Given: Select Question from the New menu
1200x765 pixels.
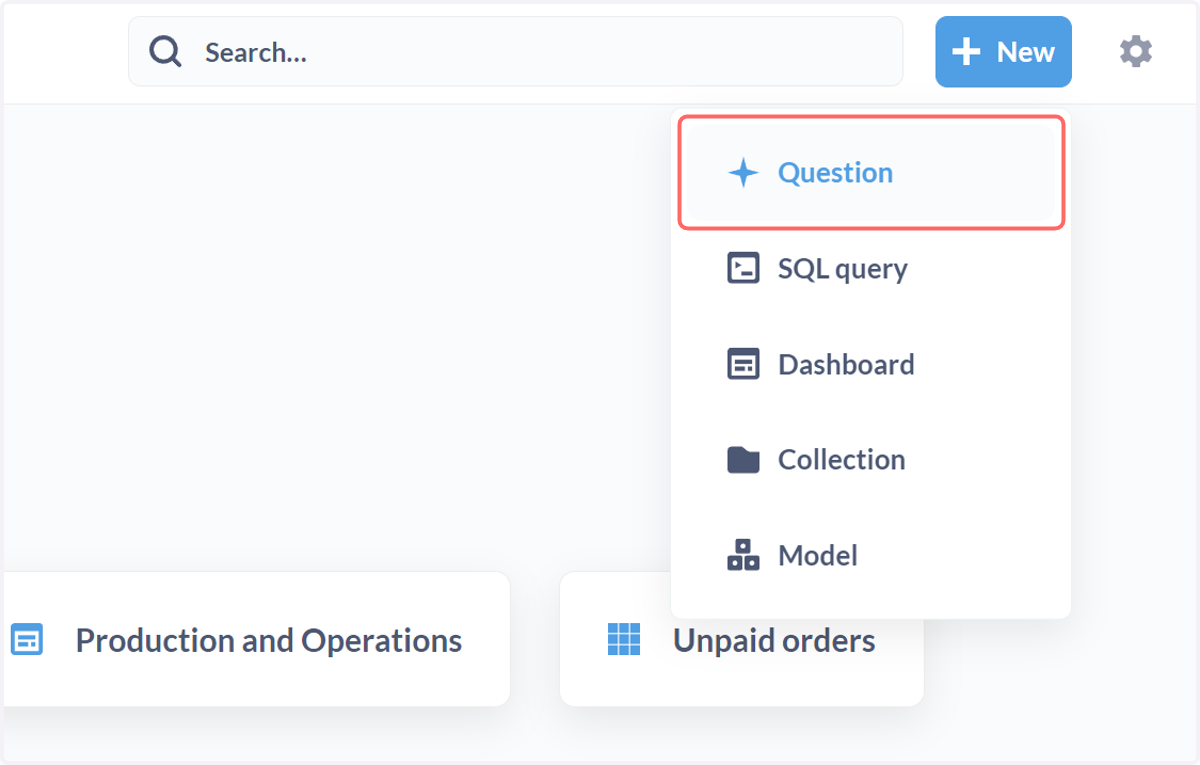Looking at the screenshot, I should [872, 173].
